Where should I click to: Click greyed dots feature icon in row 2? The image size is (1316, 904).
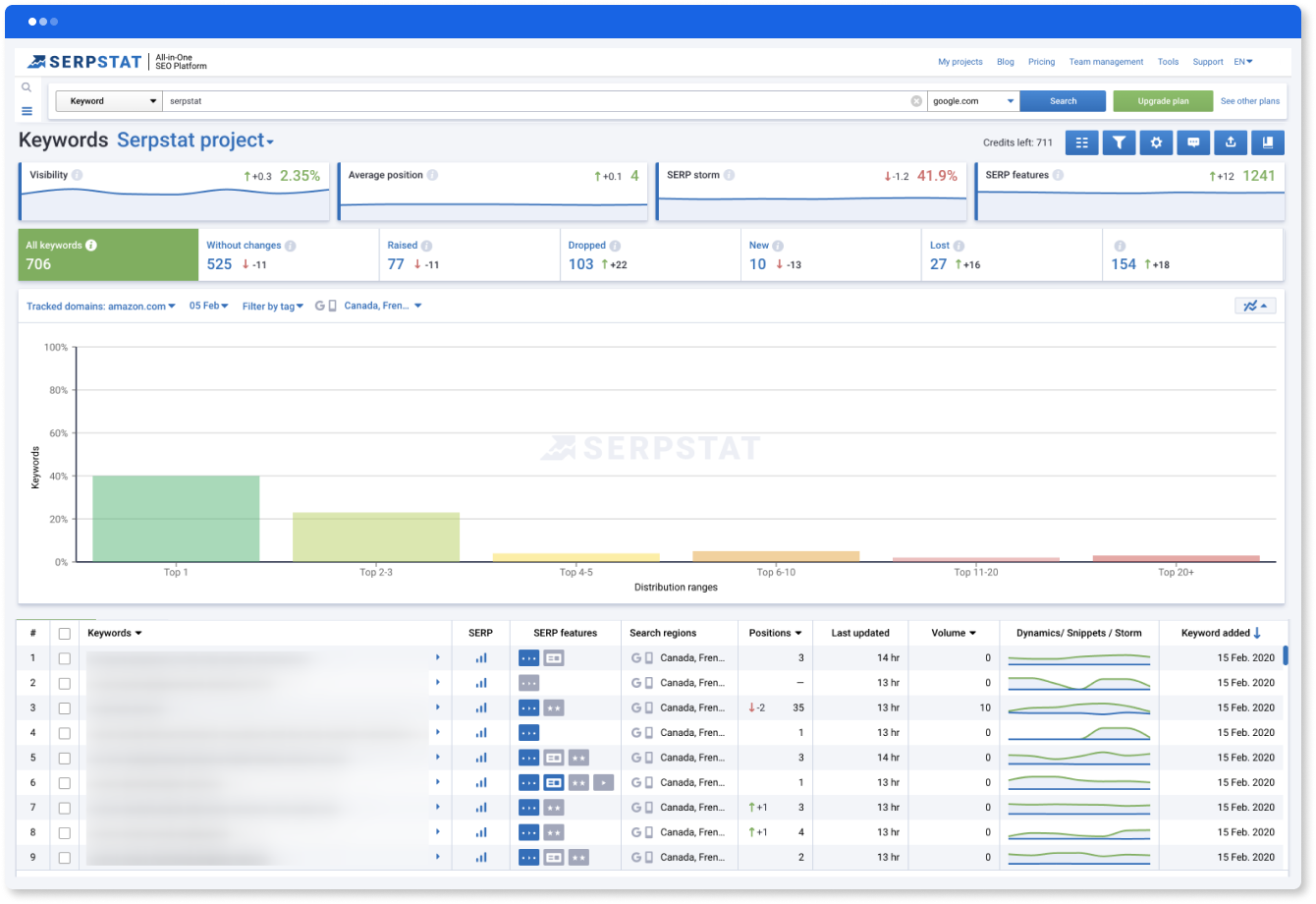click(x=528, y=683)
